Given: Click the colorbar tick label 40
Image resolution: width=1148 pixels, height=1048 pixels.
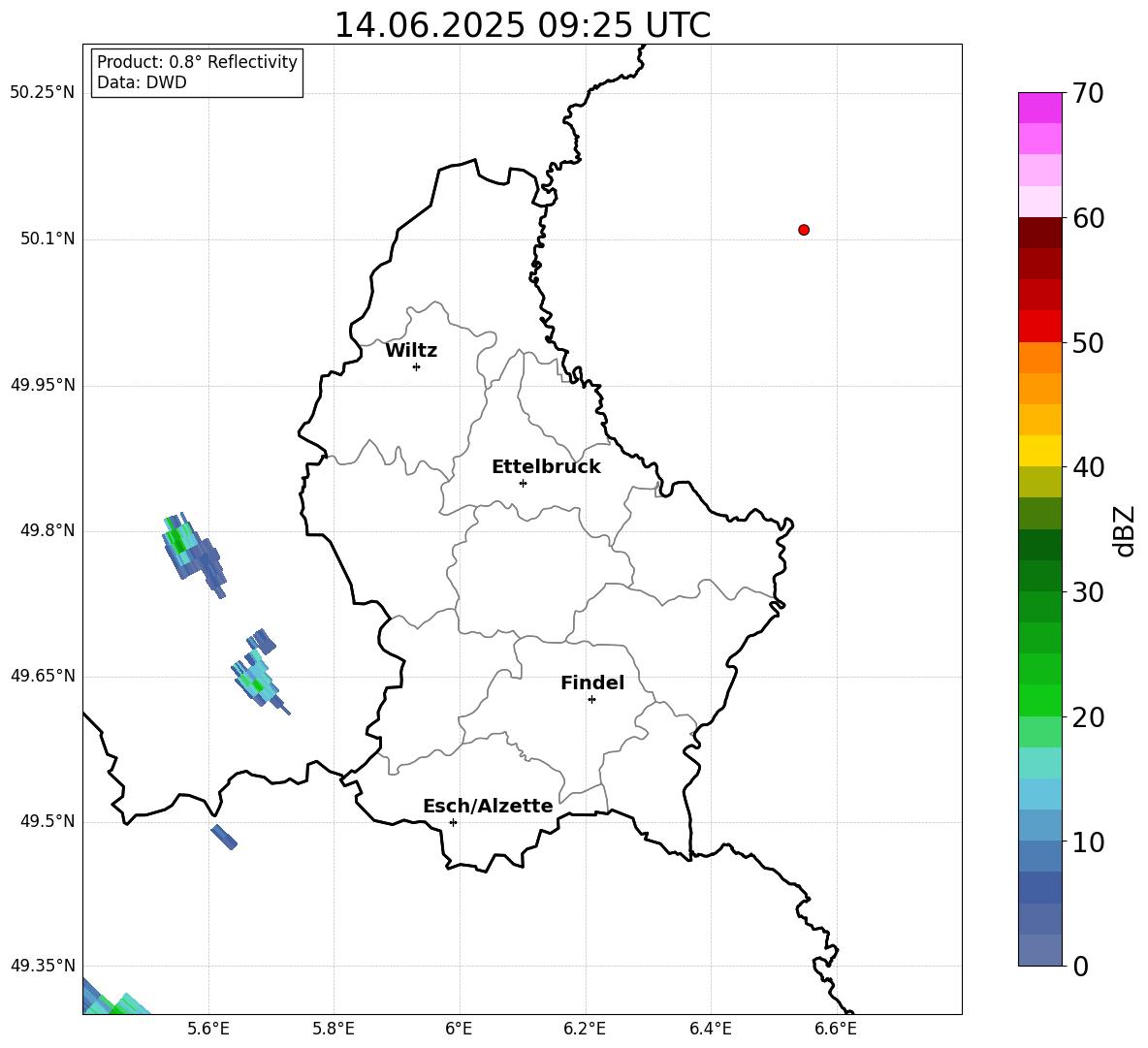Looking at the screenshot, I should [1088, 467].
